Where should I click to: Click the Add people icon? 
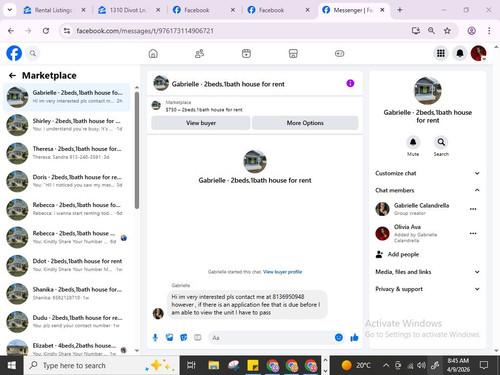pyautogui.click(x=379, y=254)
